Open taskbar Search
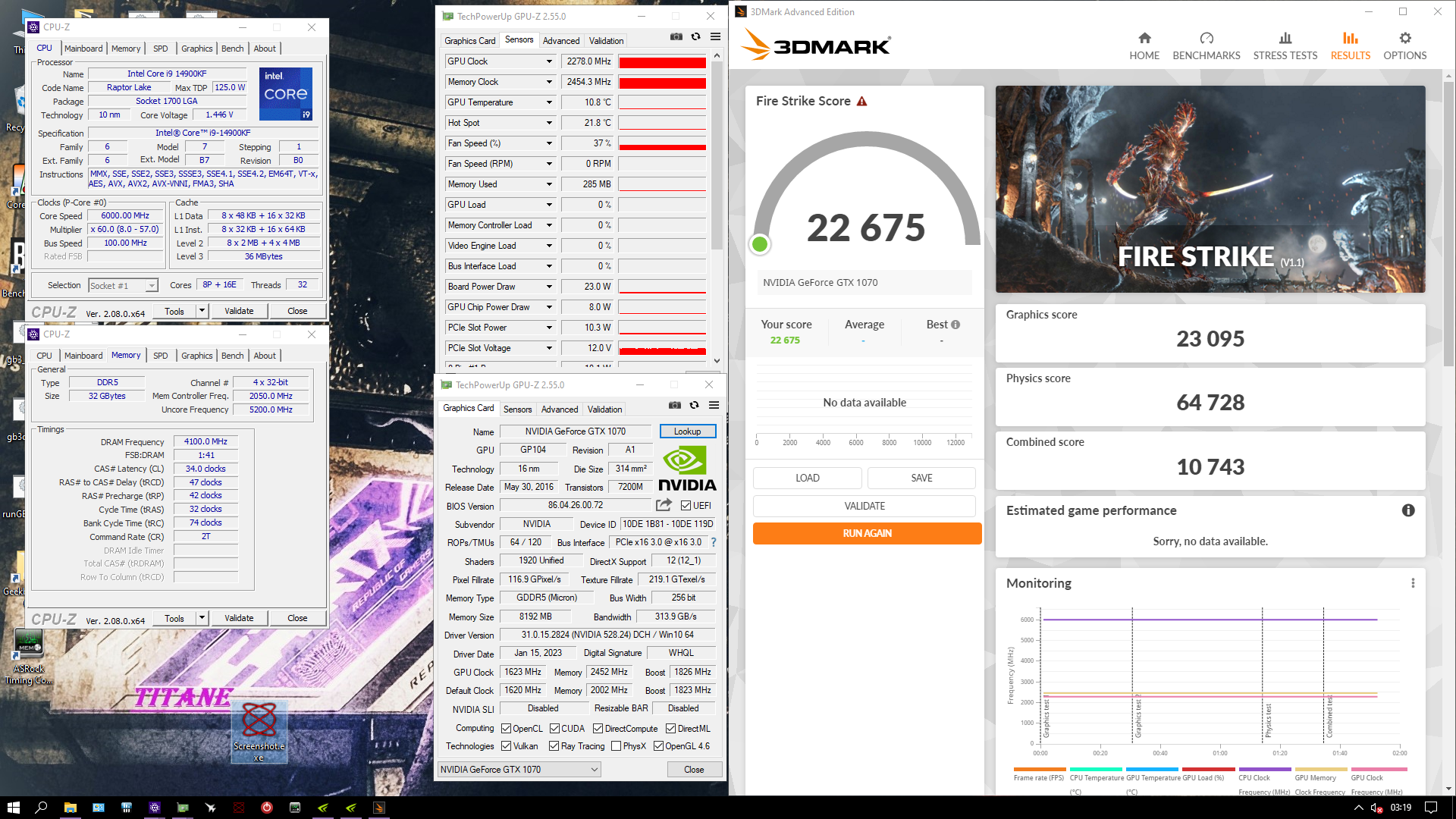Screen dimensions: 1456x819 point(41,808)
